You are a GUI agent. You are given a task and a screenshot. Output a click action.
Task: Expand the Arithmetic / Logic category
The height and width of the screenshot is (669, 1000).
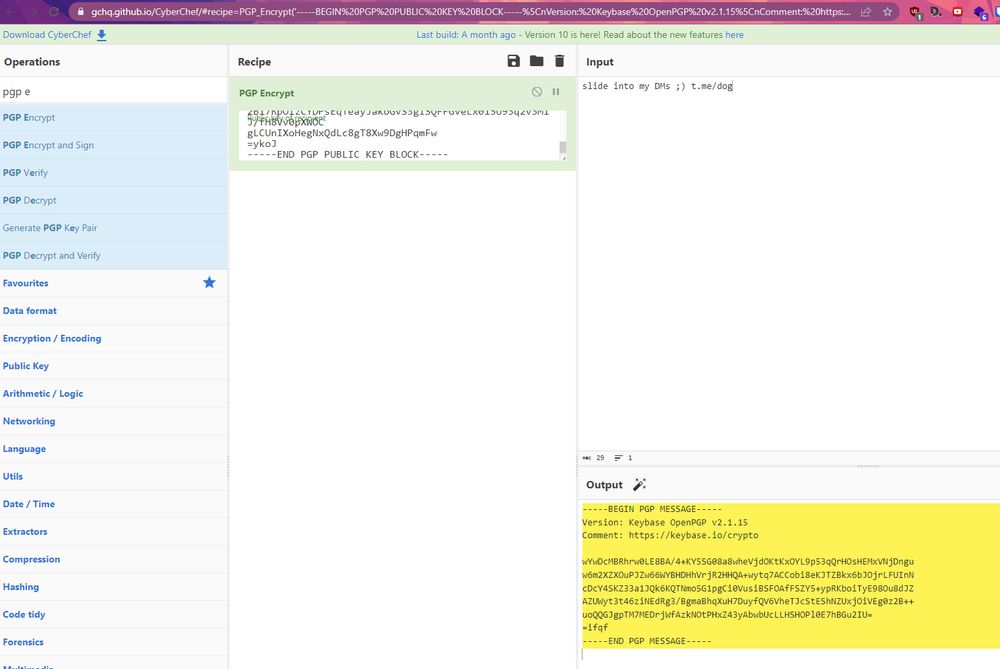114,393
